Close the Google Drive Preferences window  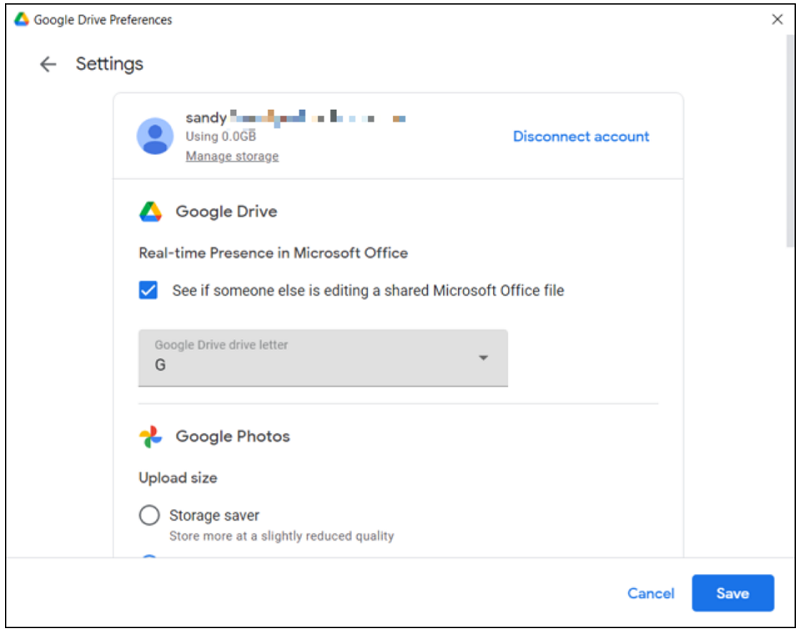point(777,19)
